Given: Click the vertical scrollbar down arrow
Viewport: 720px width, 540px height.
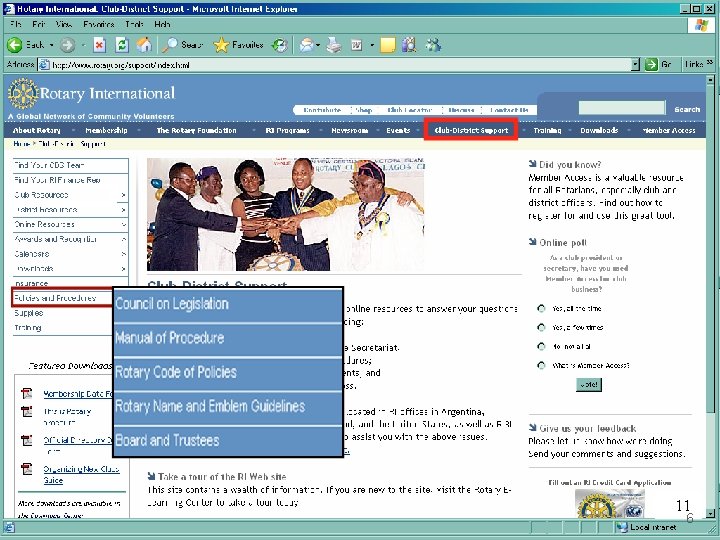Looking at the screenshot, I should [x=710, y=514].
